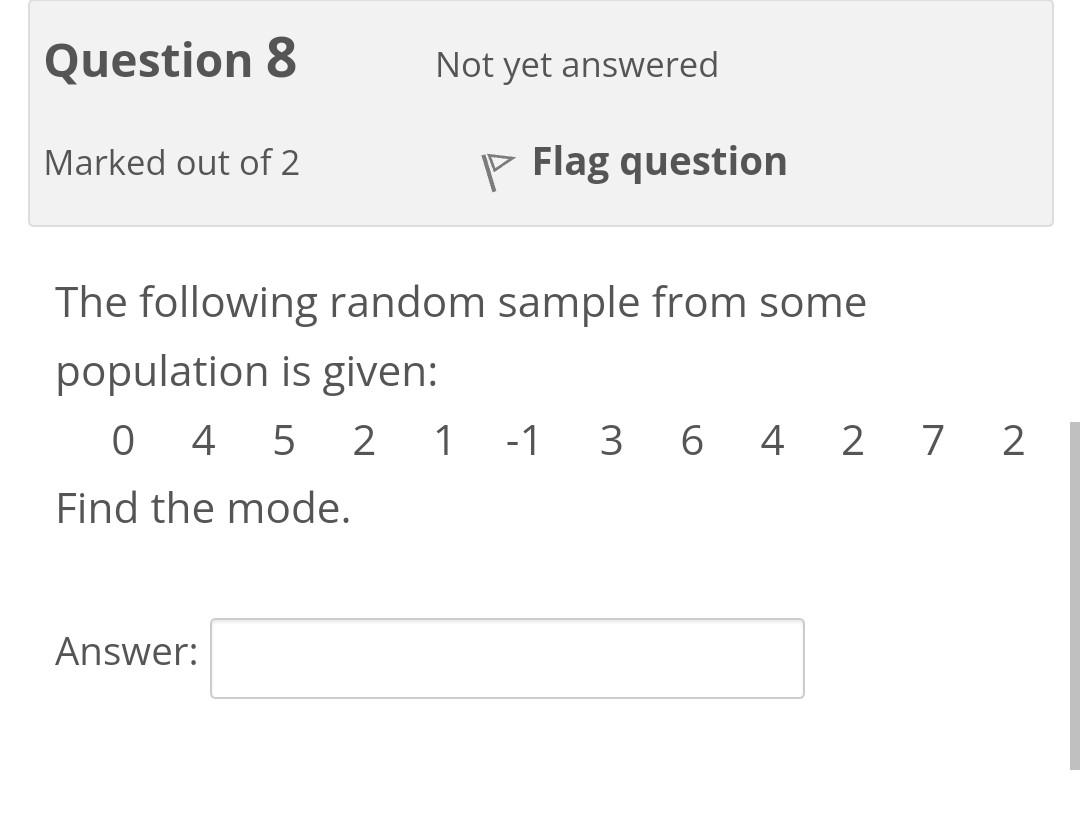This screenshot has height=815, width=1080.
Task: Select the Not yet answered status label
Action: 576,64
